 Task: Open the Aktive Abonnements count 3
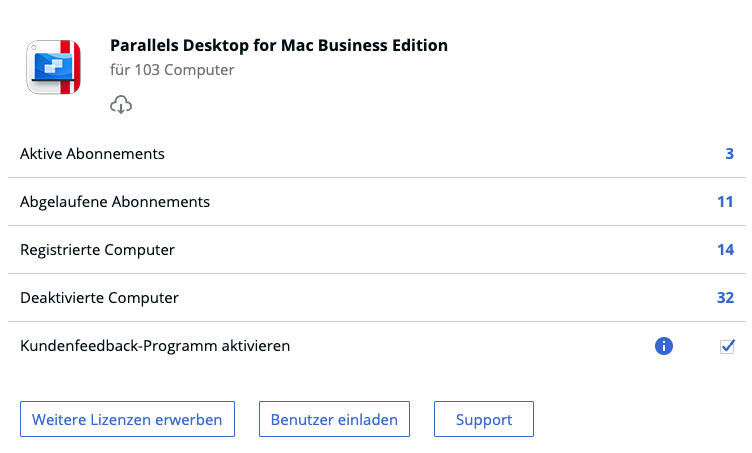pyautogui.click(x=729, y=153)
